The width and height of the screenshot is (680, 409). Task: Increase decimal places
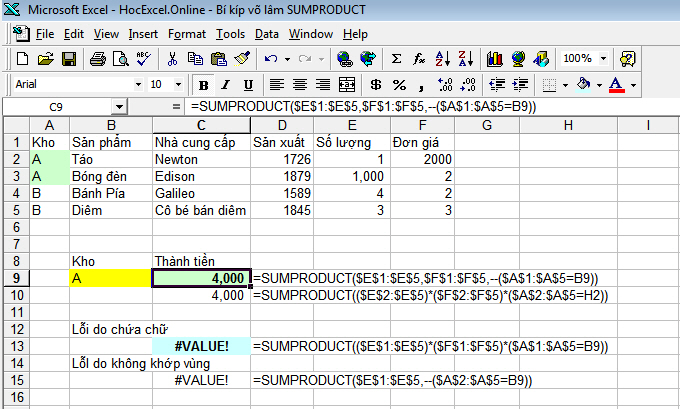tap(445, 85)
